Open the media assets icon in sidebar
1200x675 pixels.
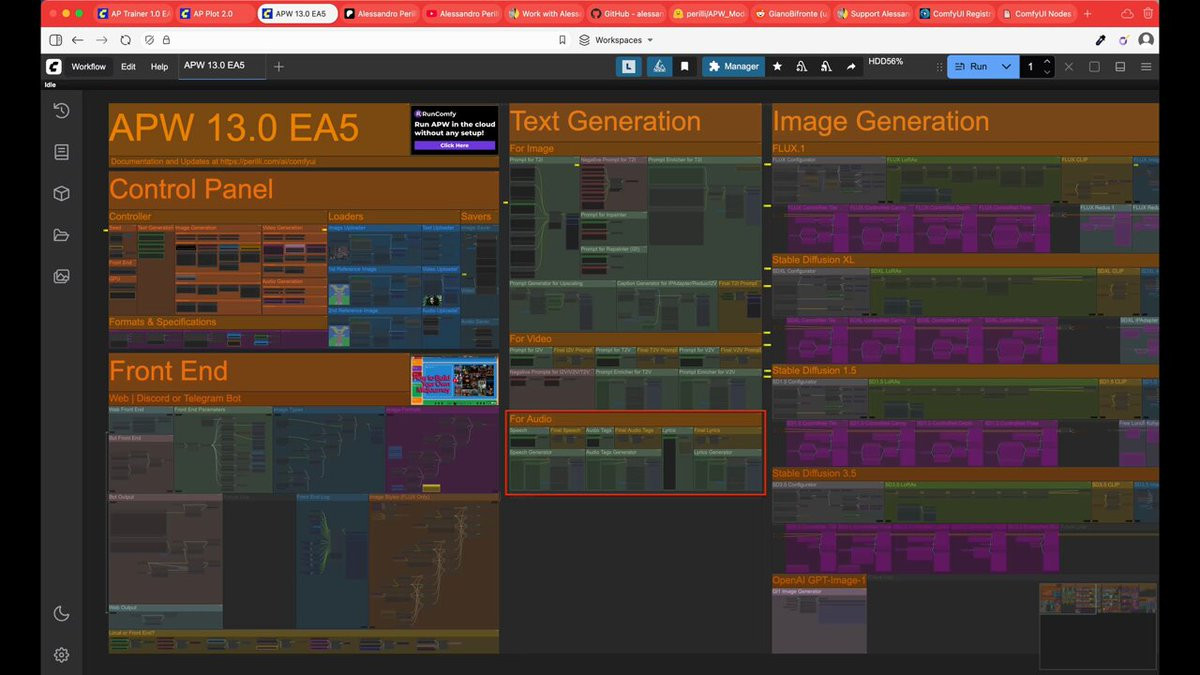[x=61, y=276]
